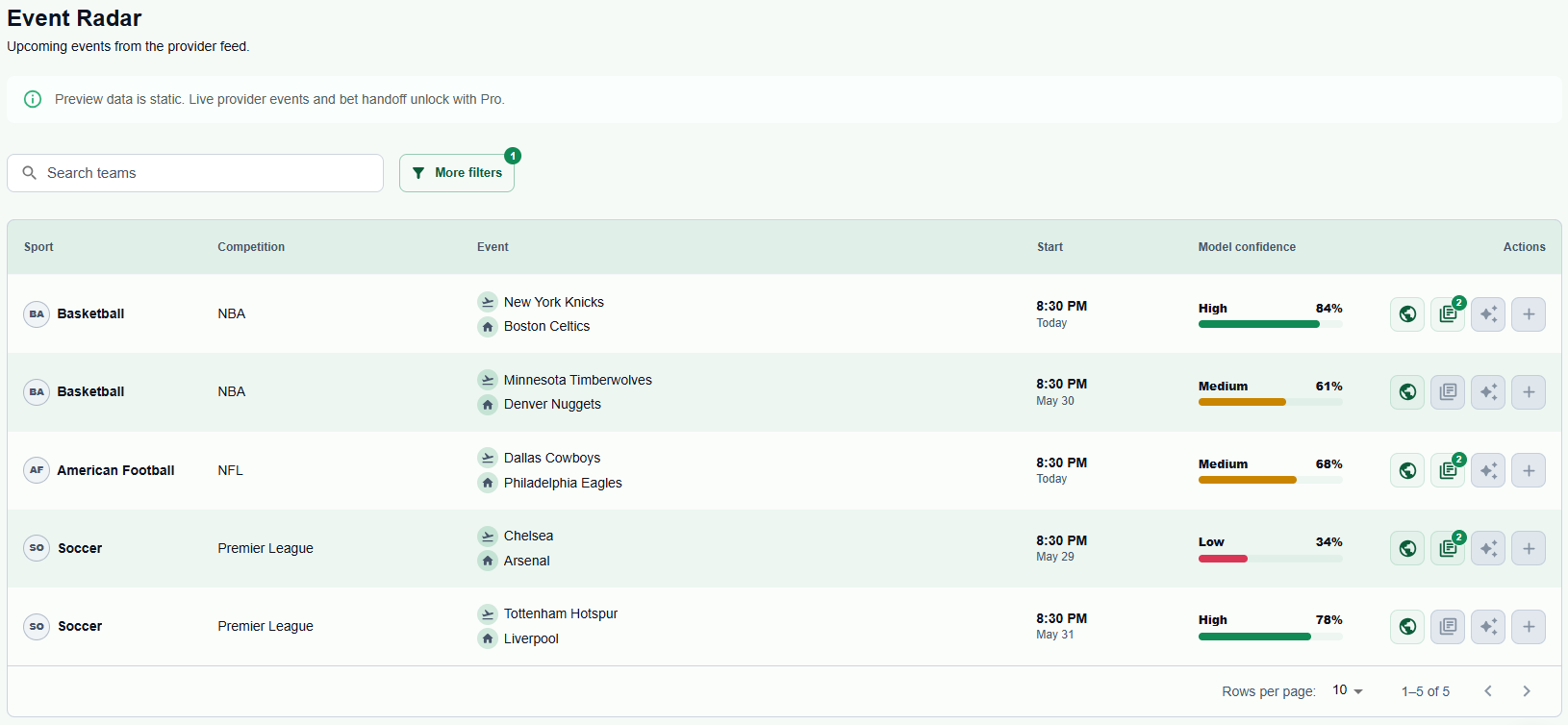The height and width of the screenshot is (725, 1568).
Task: Click the filter count badge on More filters
Action: tap(513, 156)
